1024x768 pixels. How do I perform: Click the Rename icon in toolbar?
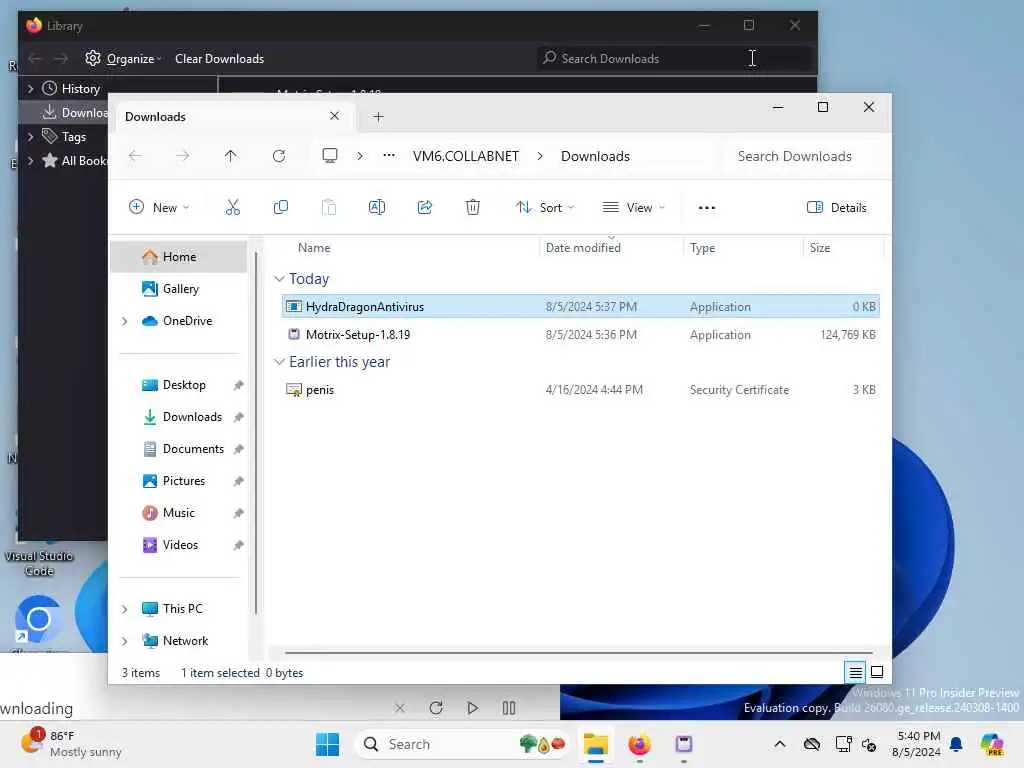[377, 208]
